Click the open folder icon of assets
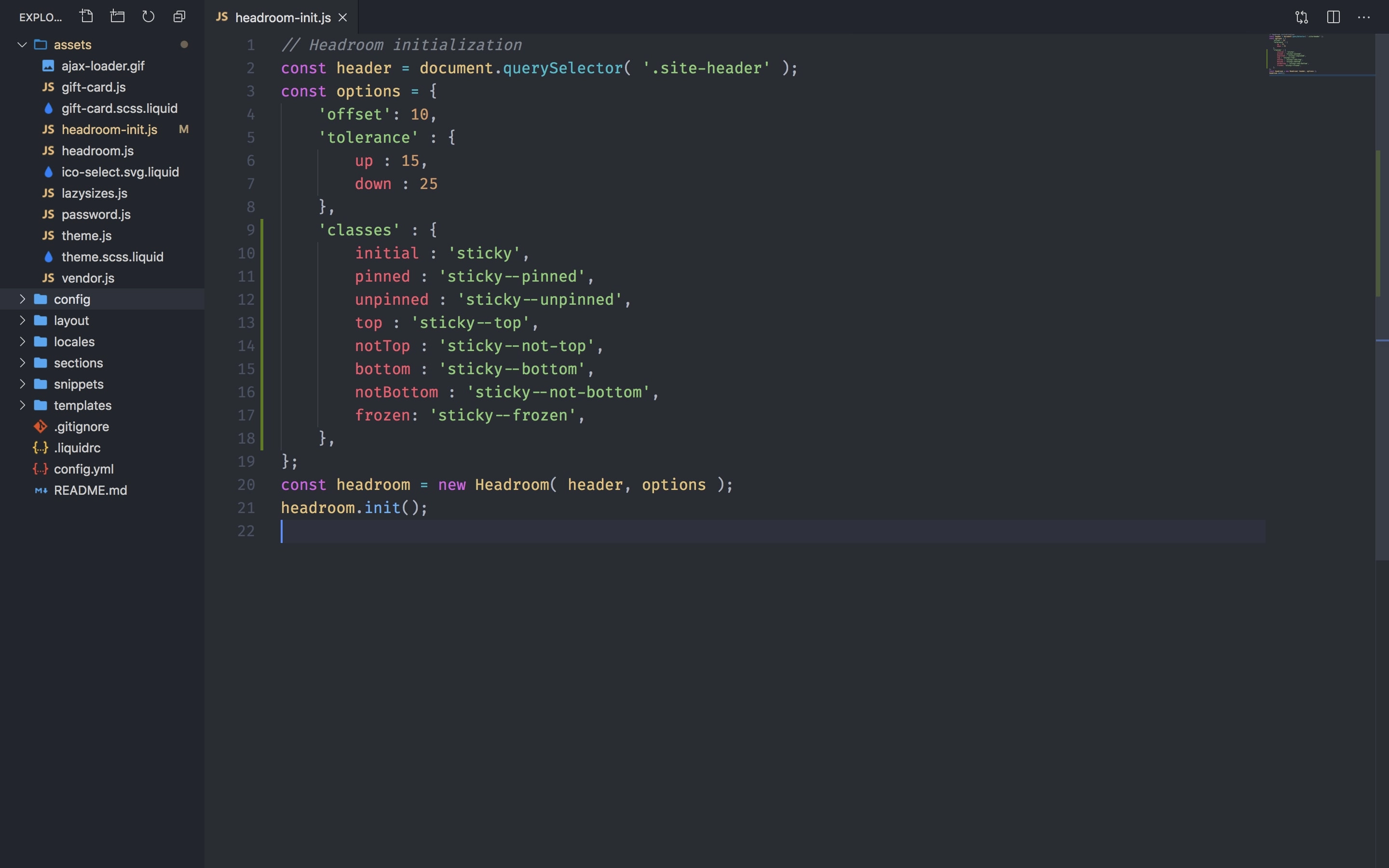The image size is (1389, 868). [40, 45]
